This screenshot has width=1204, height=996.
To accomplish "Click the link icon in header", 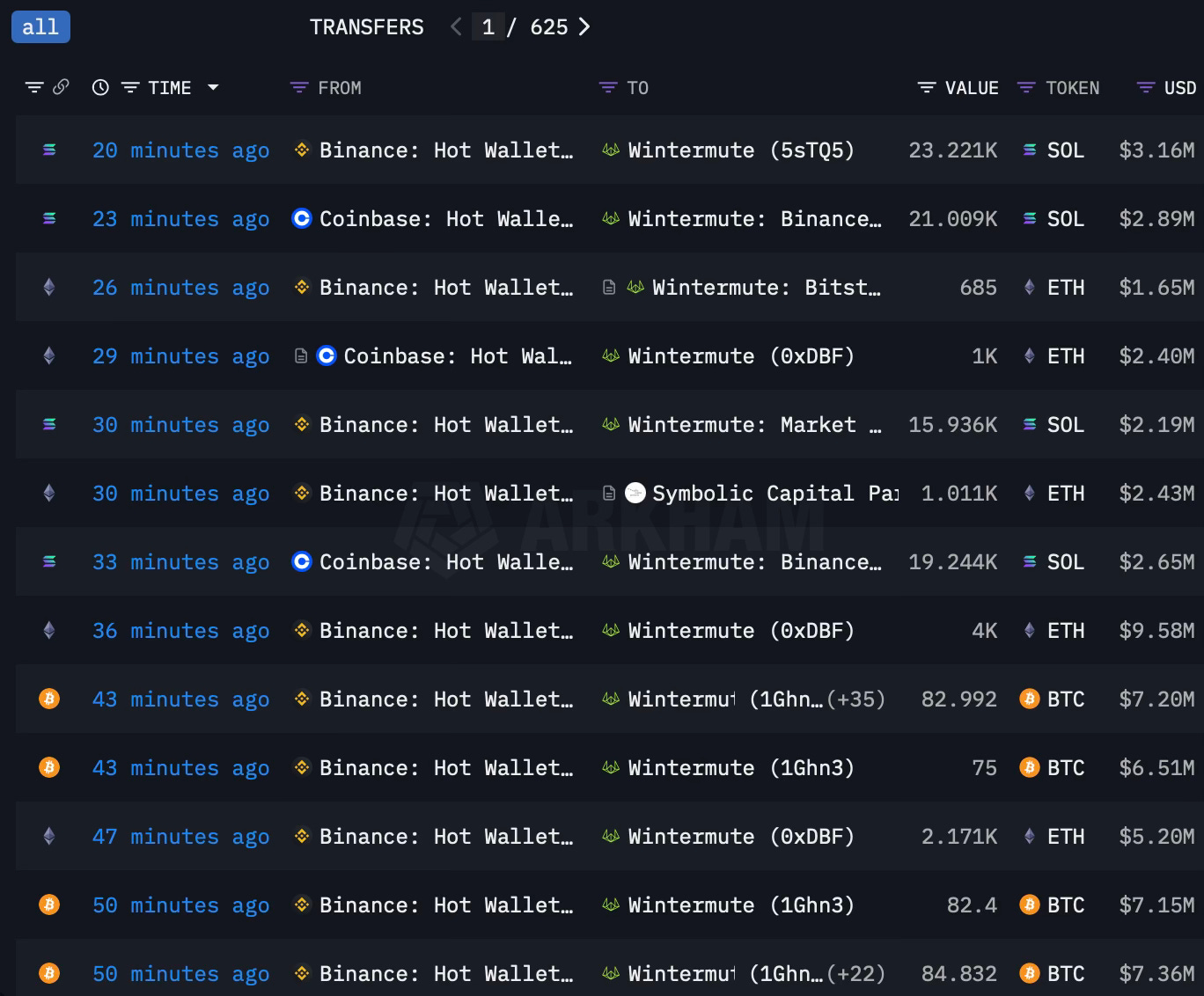I will tap(61, 87).
